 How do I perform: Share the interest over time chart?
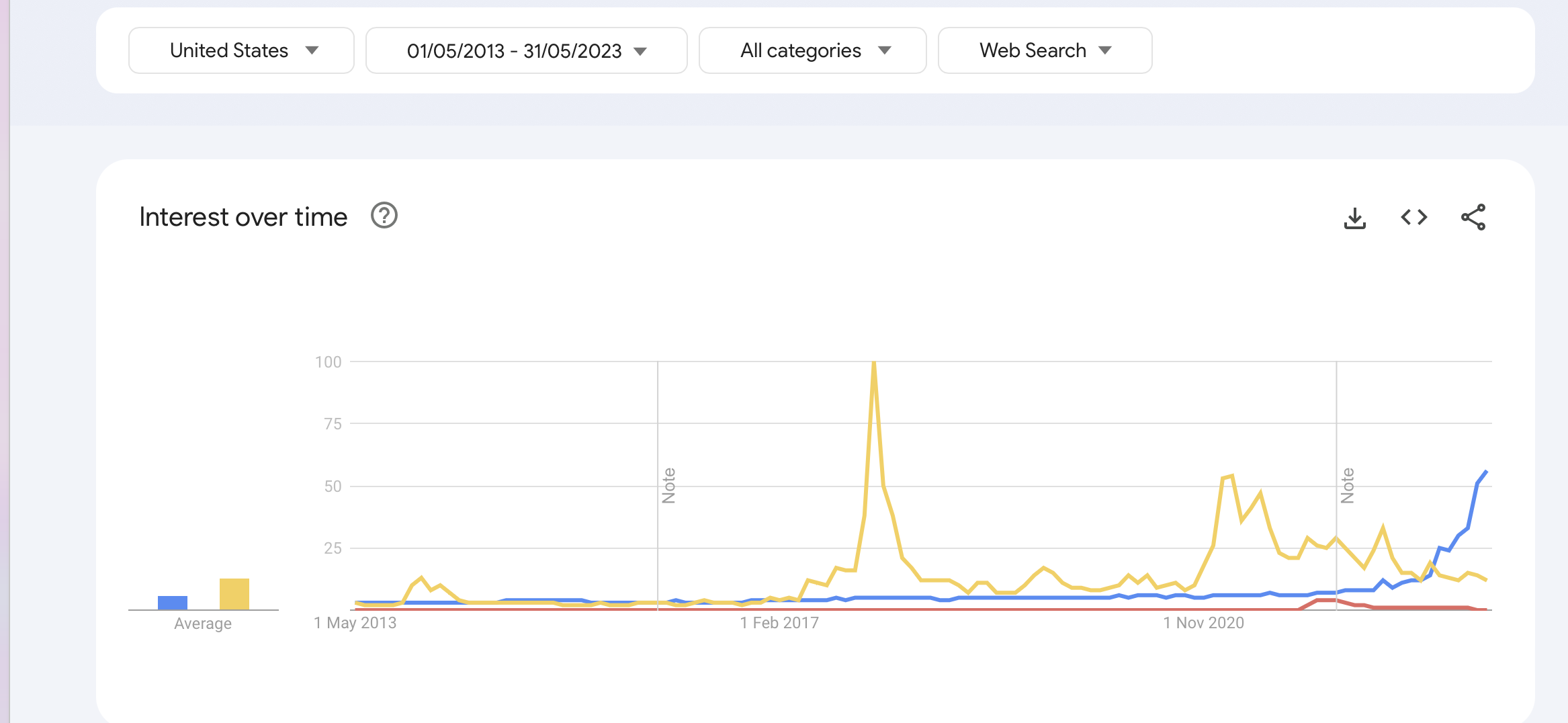point(1473,217)
